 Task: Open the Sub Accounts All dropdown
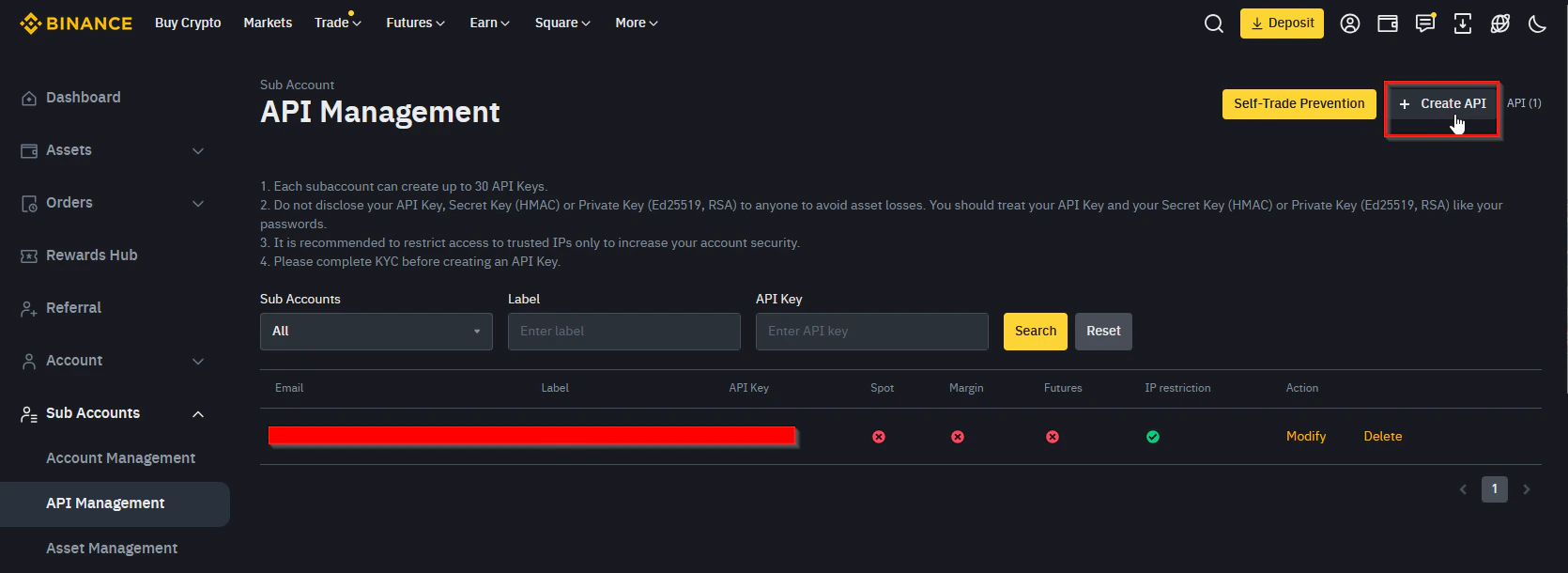(x=377, y=332)
